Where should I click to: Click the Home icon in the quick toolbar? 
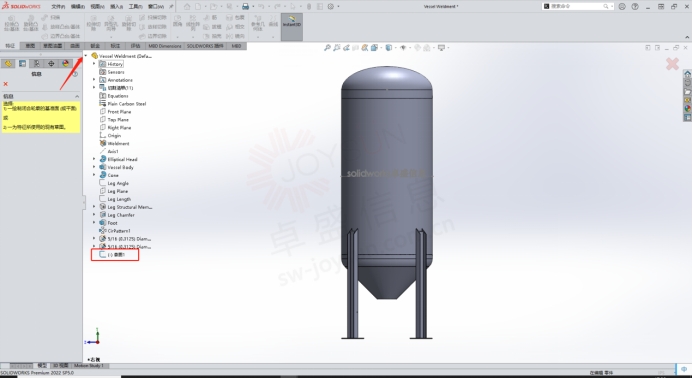point(187,6)
